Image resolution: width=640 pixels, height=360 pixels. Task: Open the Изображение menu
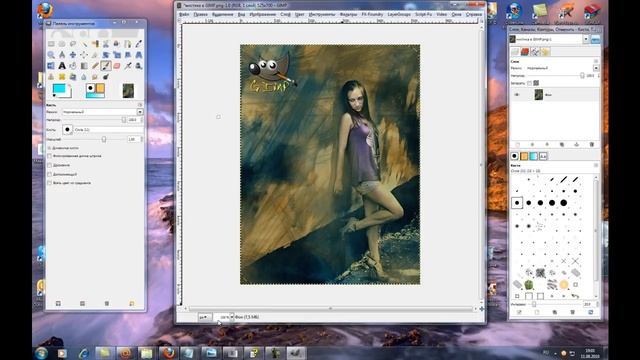tap(263, 14)
